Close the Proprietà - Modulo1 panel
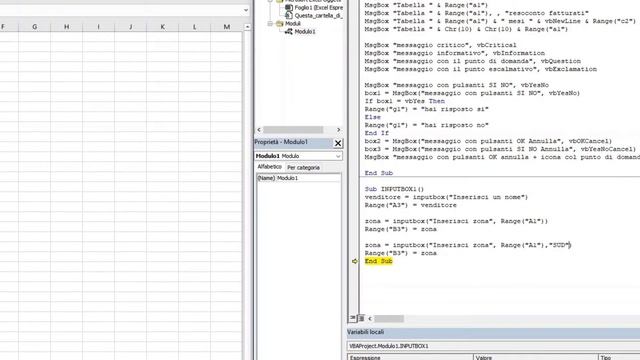 tap(338, 143)
